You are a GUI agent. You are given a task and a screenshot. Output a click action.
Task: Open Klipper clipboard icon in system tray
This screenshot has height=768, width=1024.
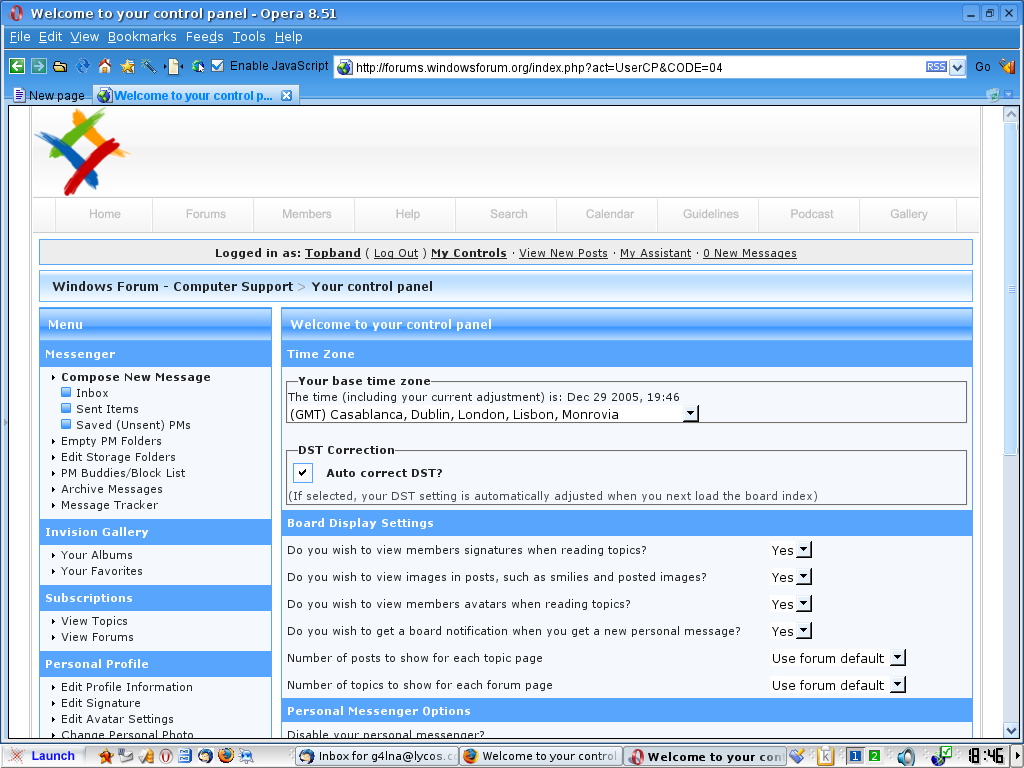point(825,756)
